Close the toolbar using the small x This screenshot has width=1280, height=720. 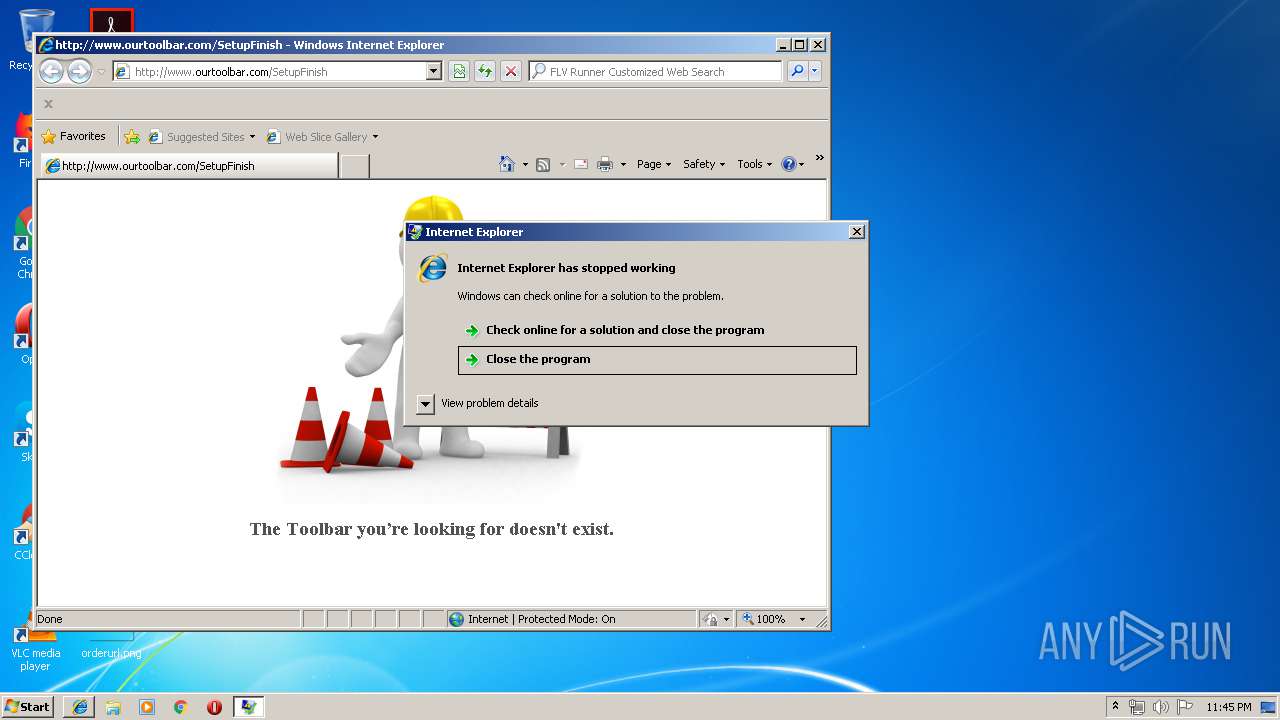pos(48,103)
